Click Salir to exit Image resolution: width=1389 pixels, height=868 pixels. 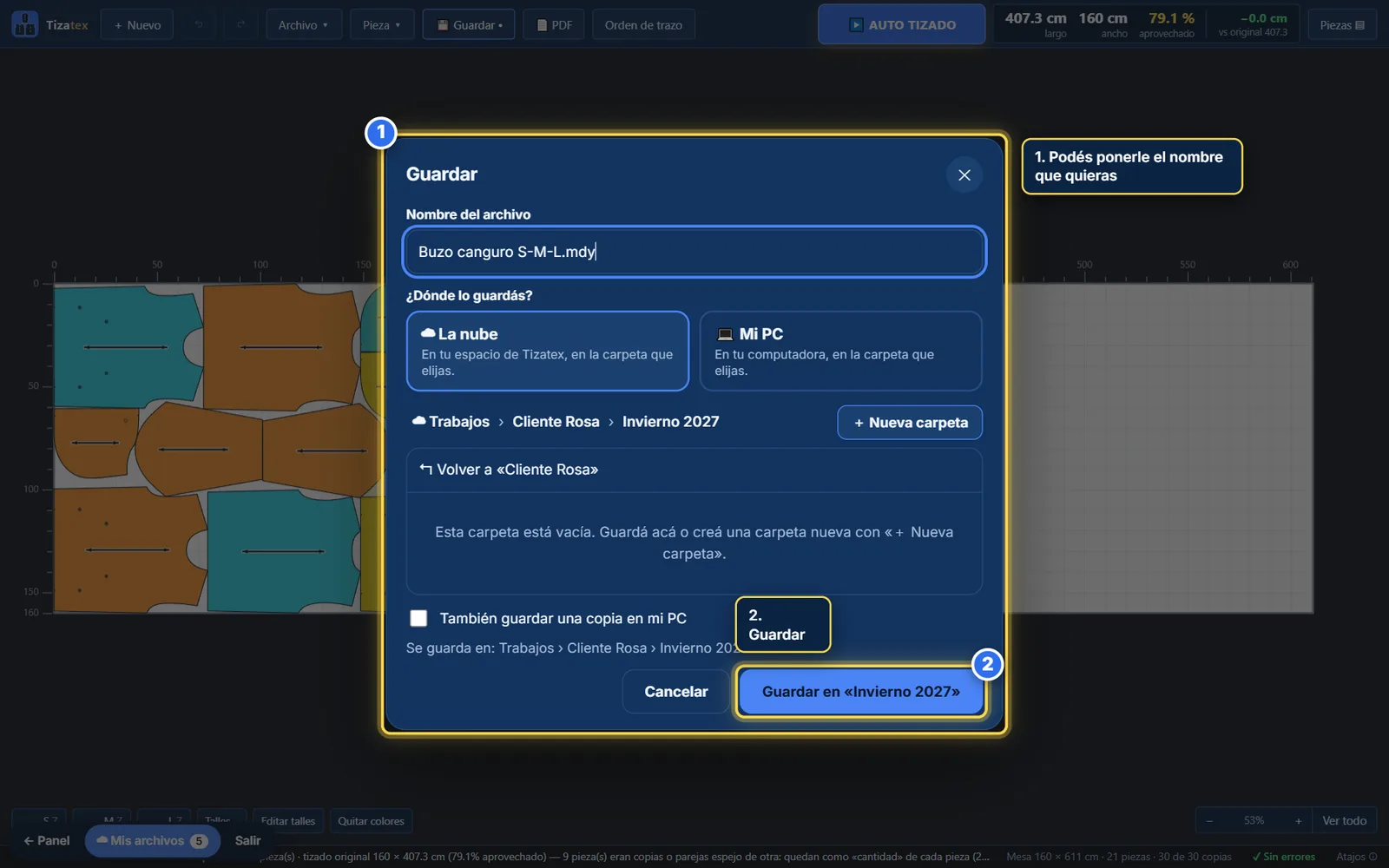click(247, 840)
